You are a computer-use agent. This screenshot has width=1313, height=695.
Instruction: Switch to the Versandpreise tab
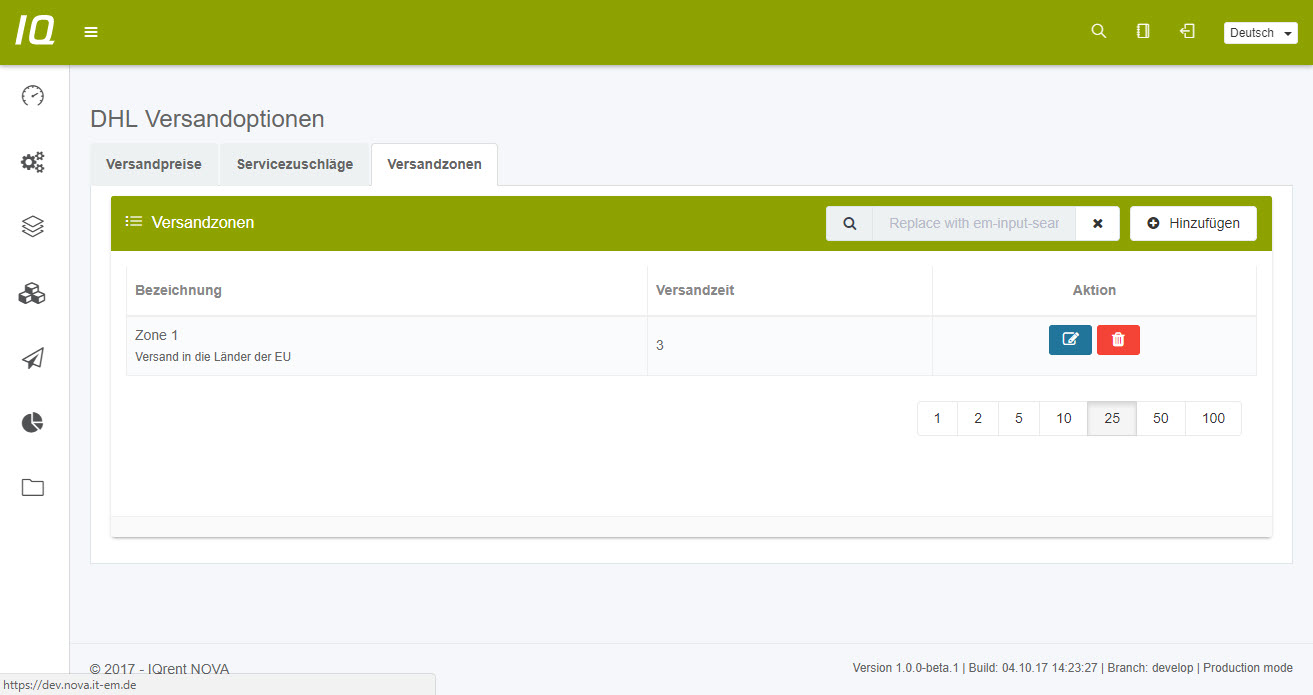coord(154,165)
